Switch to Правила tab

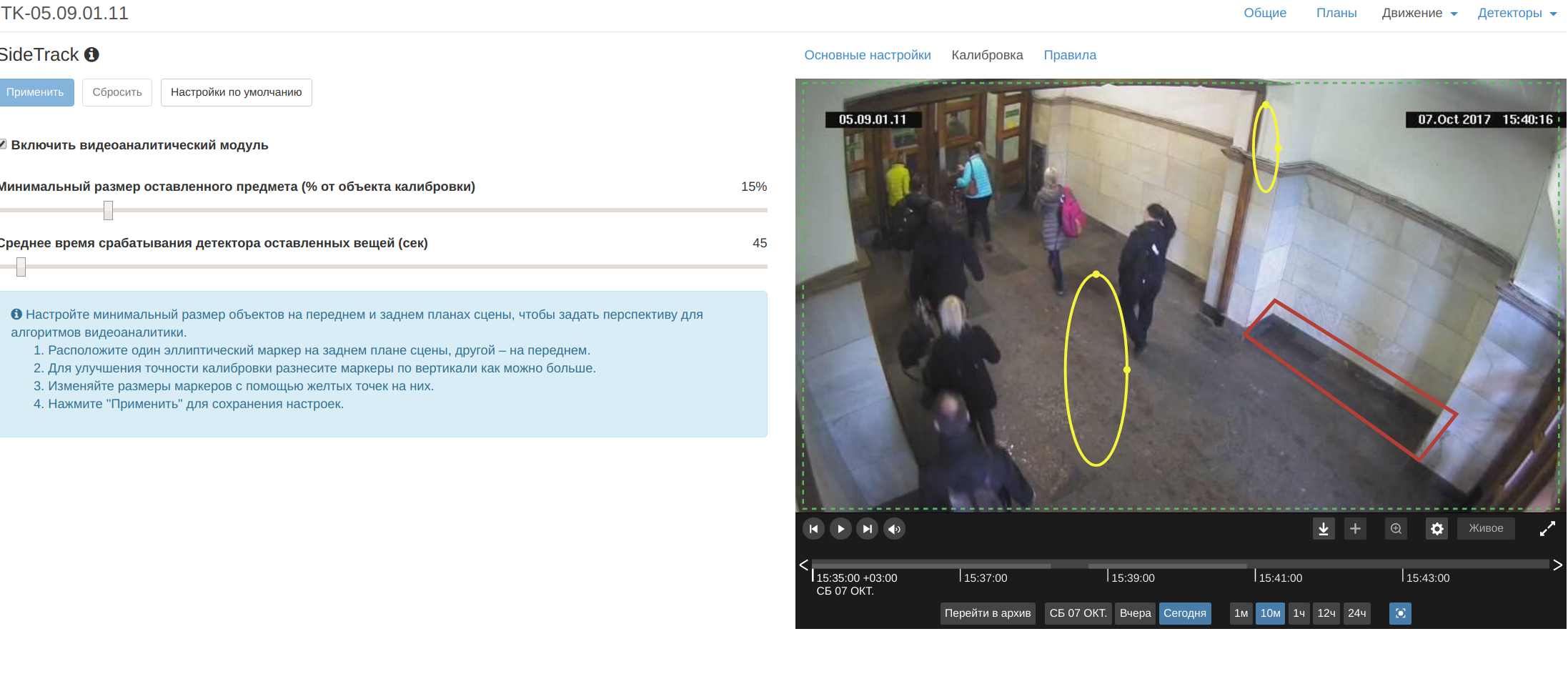tap(1070, 55)
